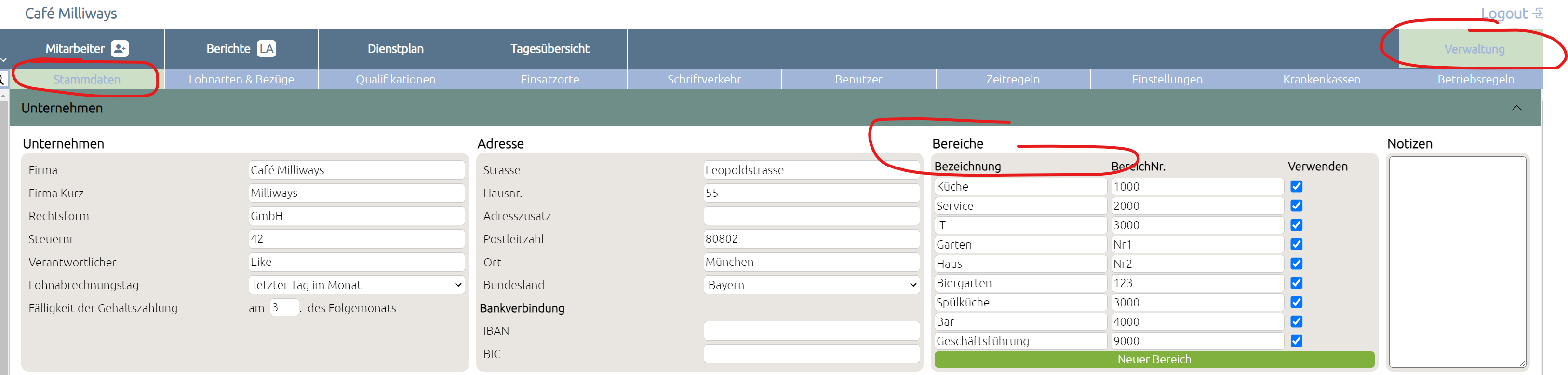1568x375 pixels.
Task: Click the add-person icon beside Mitarbeiter
Action: pos(120,49)
